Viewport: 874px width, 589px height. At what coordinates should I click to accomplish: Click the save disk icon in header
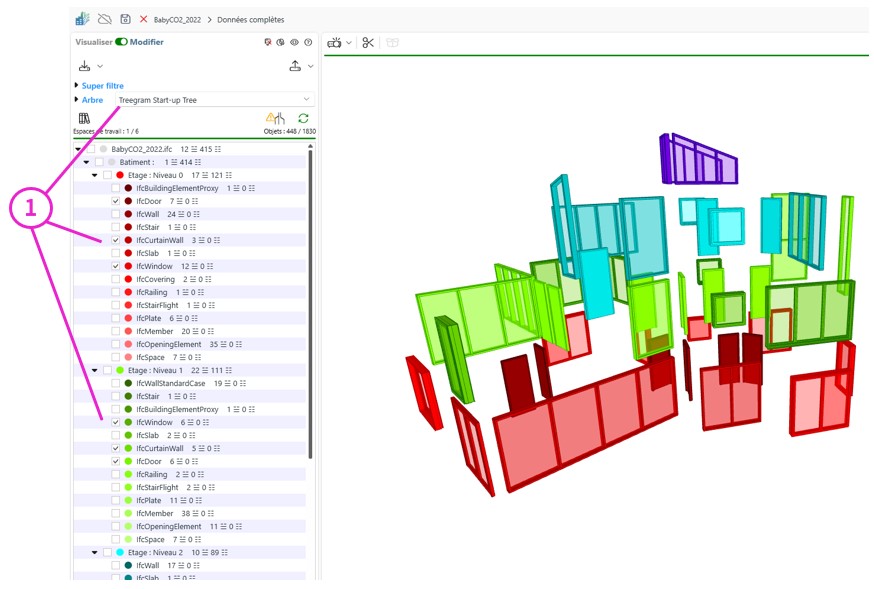coord(125,19)
